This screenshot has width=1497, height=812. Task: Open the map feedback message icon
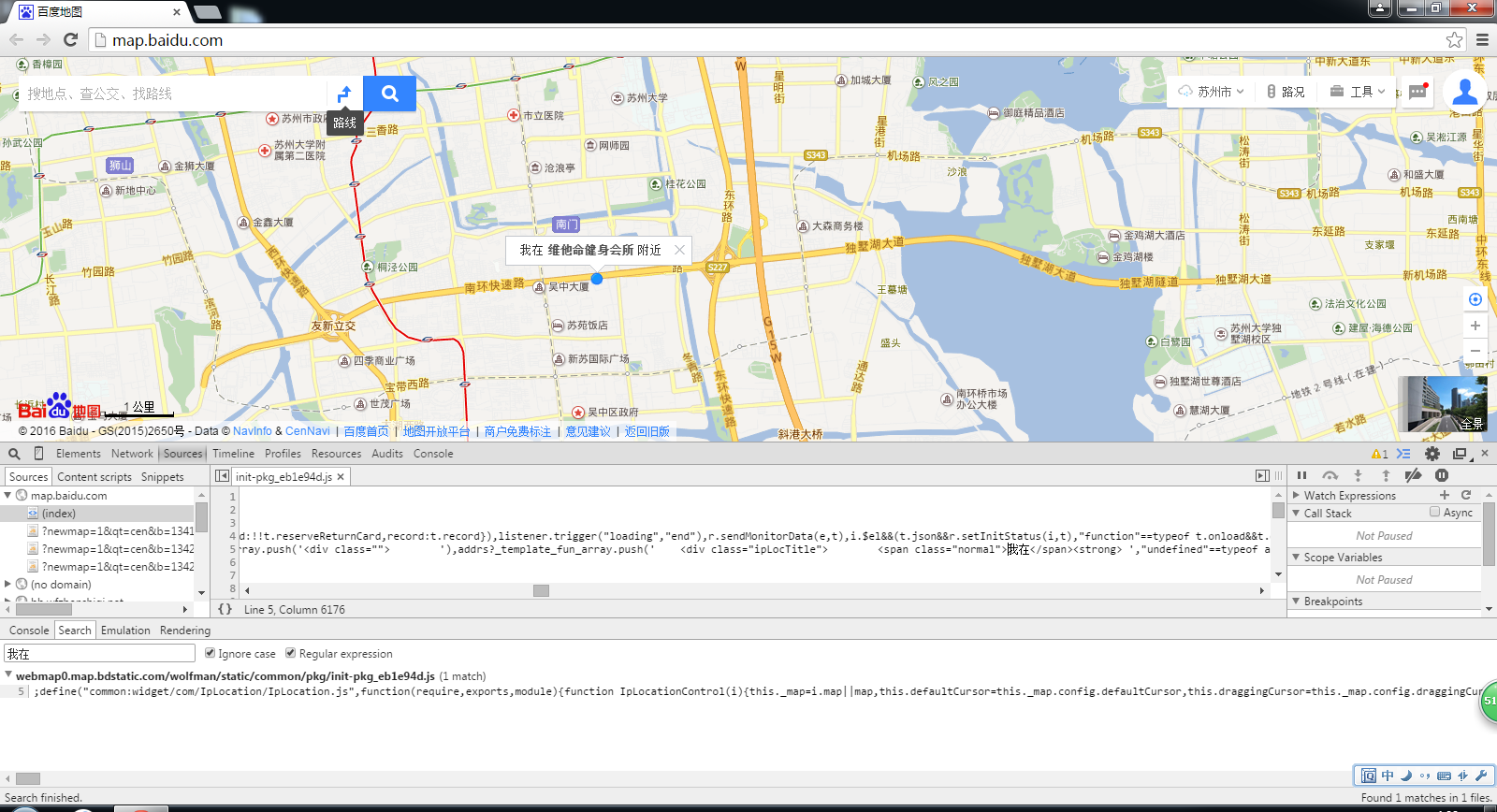[1417, 92]
